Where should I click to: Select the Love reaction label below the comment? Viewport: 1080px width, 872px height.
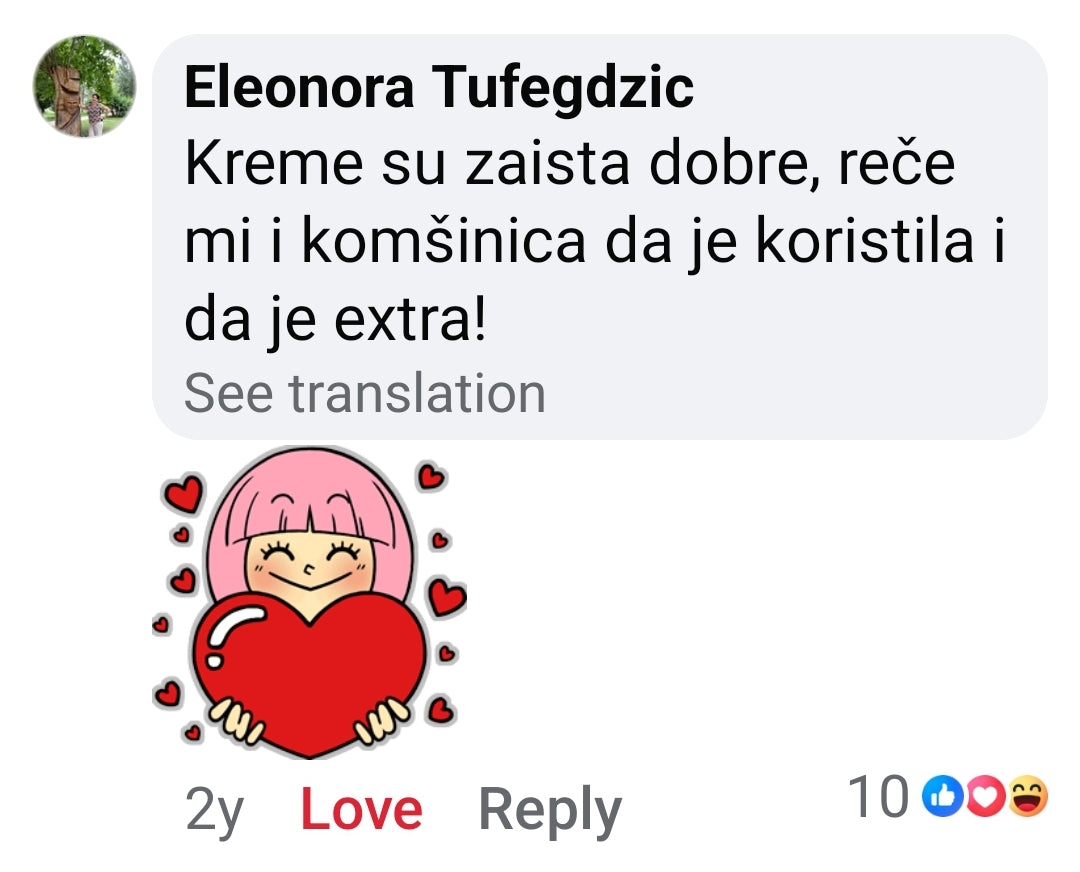(x=362, y=808)
